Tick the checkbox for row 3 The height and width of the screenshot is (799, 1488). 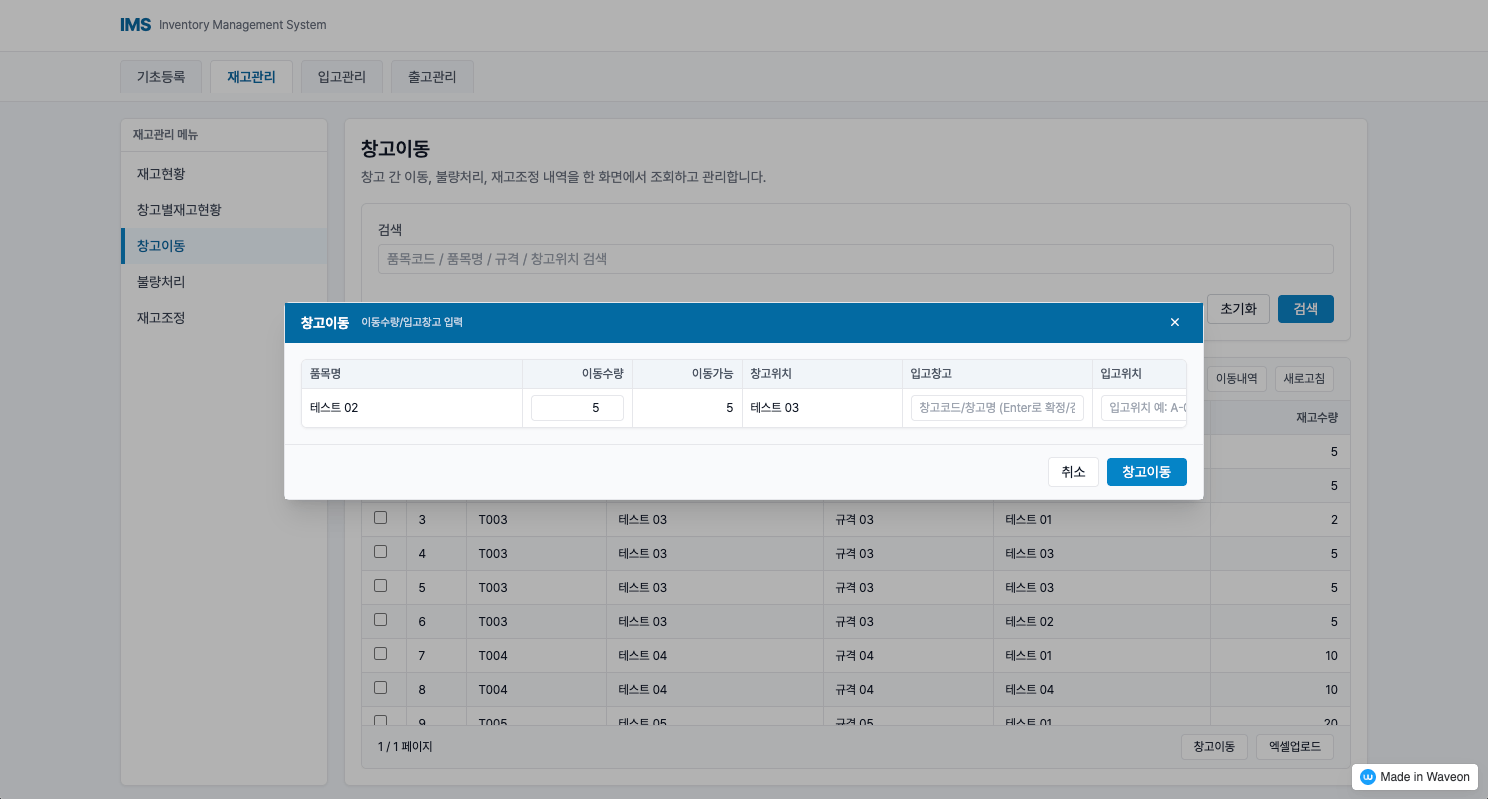(380, 518)
